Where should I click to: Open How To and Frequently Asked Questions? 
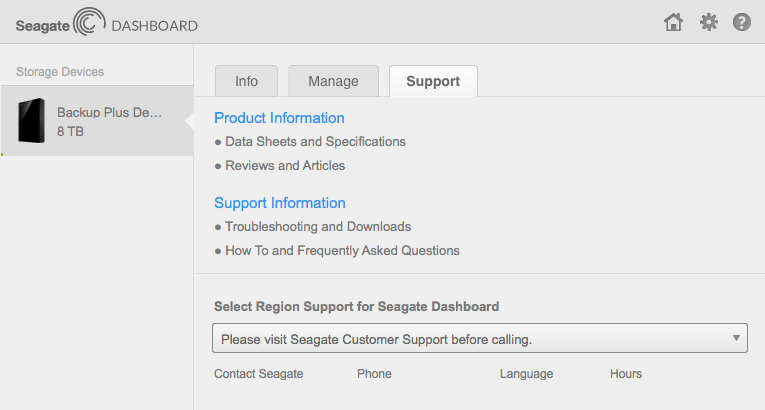[x=342, y=250]
